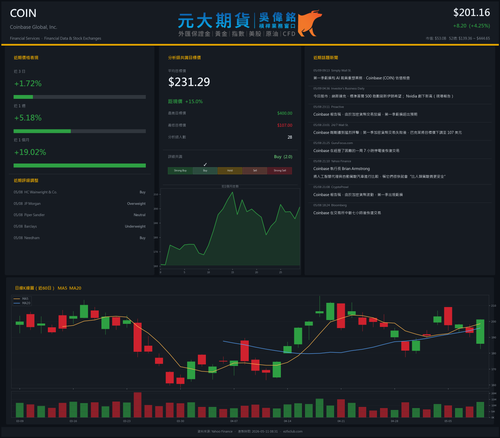Click the Financial Services sector line
Viewport: 500px width, 438px height.
tap(55, 38)
